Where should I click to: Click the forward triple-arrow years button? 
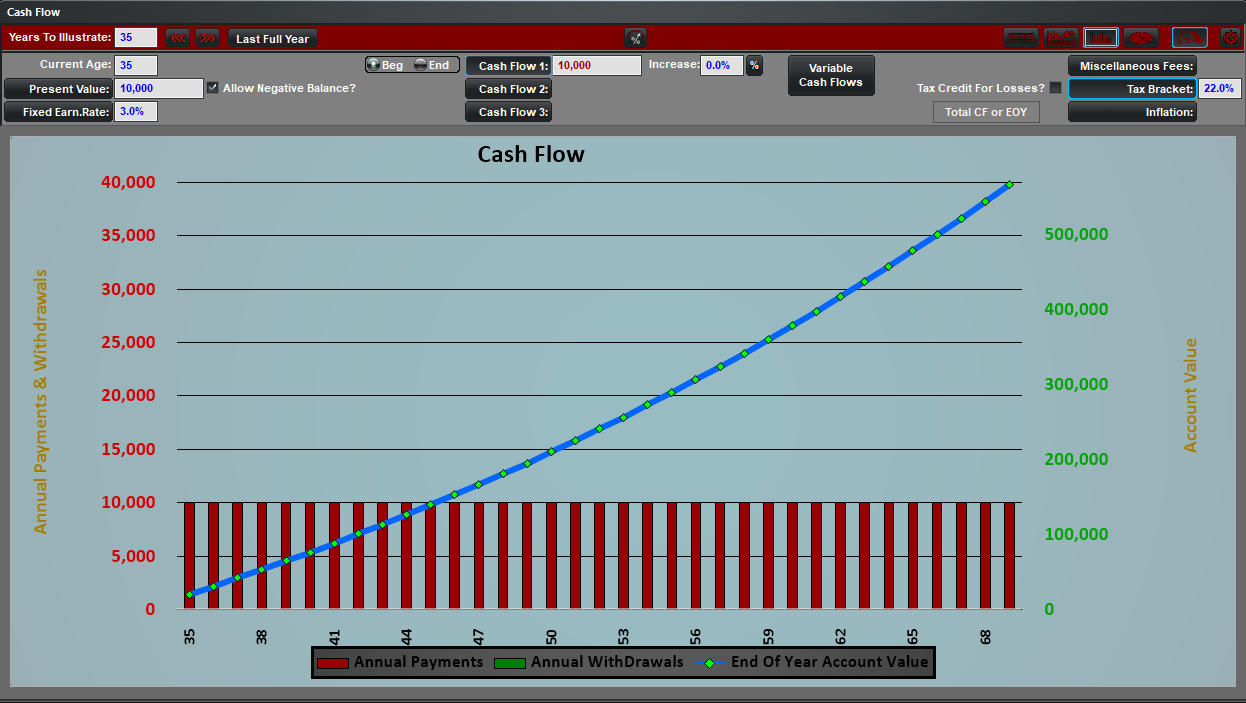pos(207,38)
